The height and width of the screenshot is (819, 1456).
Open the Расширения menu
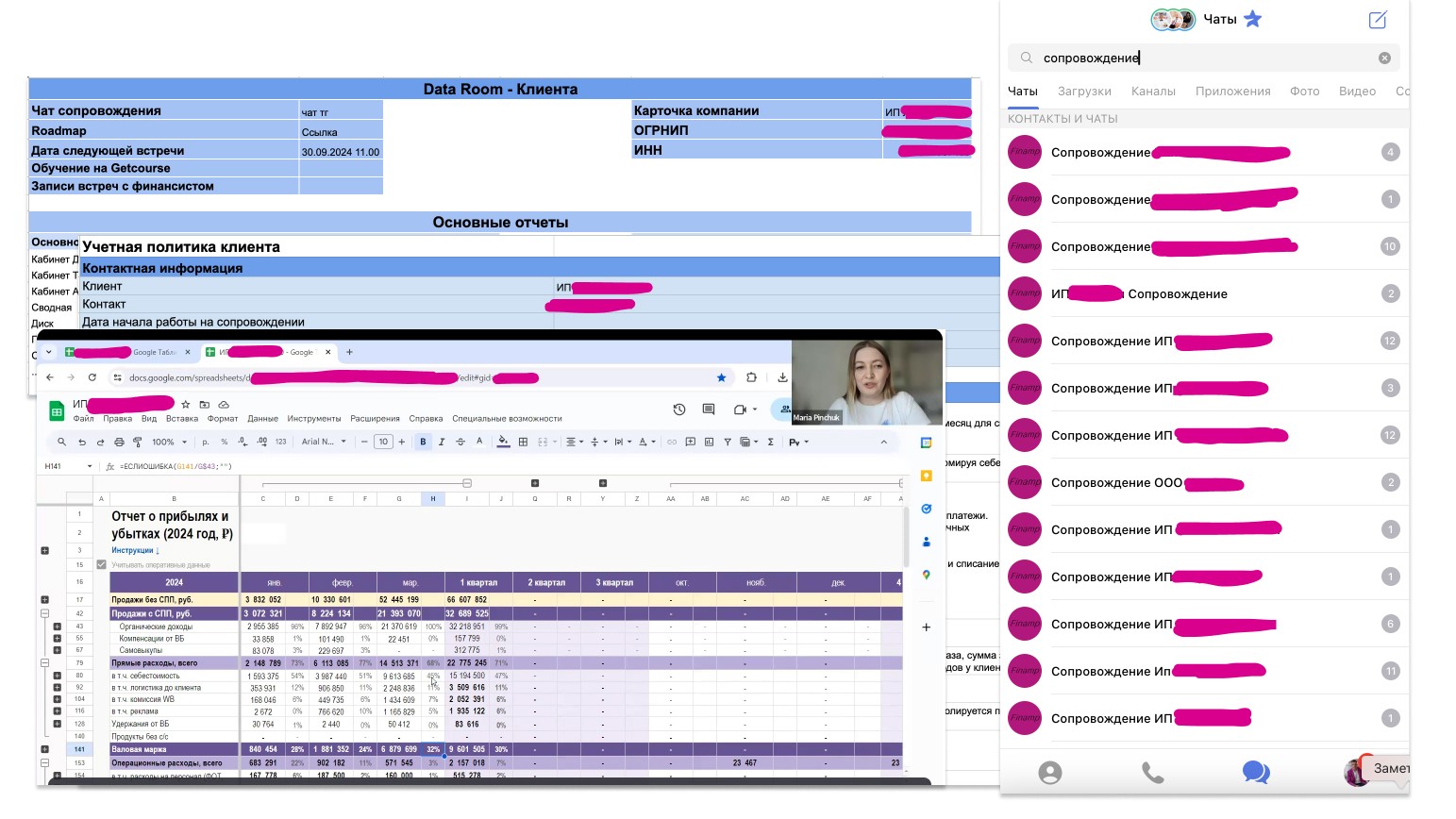375,419
